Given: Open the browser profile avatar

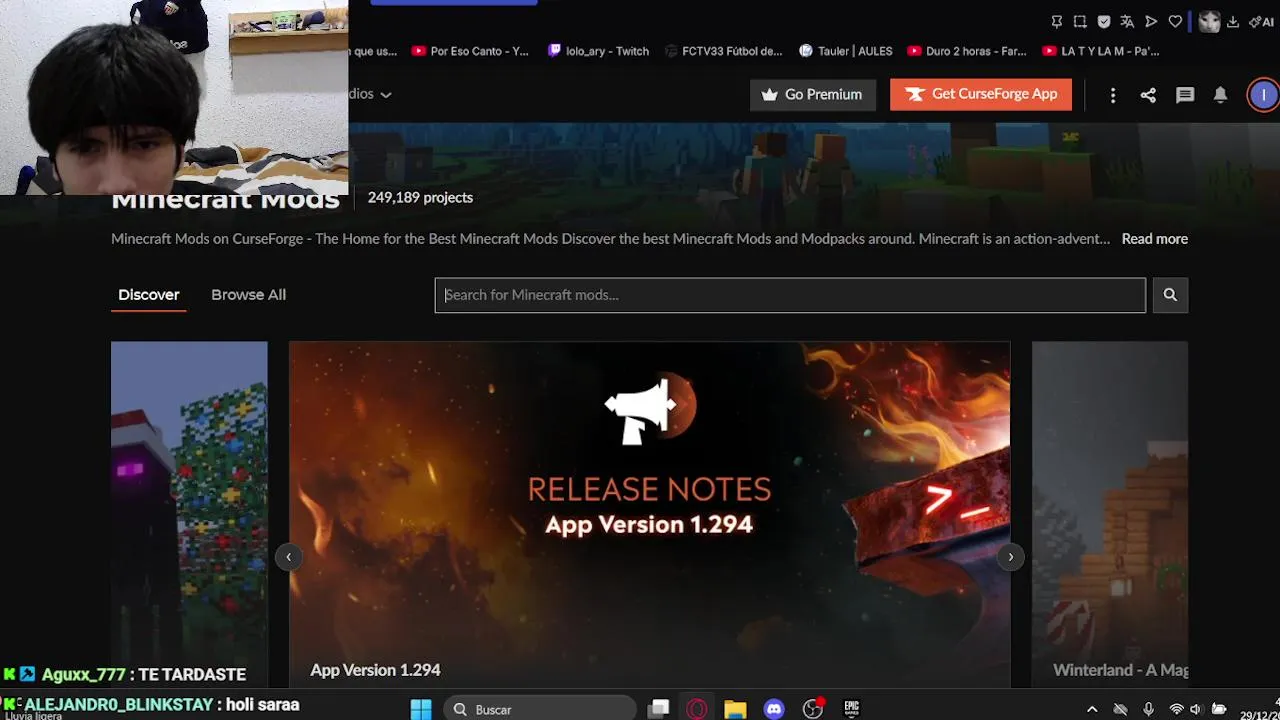Looking at the screenshot, I should (x=1209, y=22).
